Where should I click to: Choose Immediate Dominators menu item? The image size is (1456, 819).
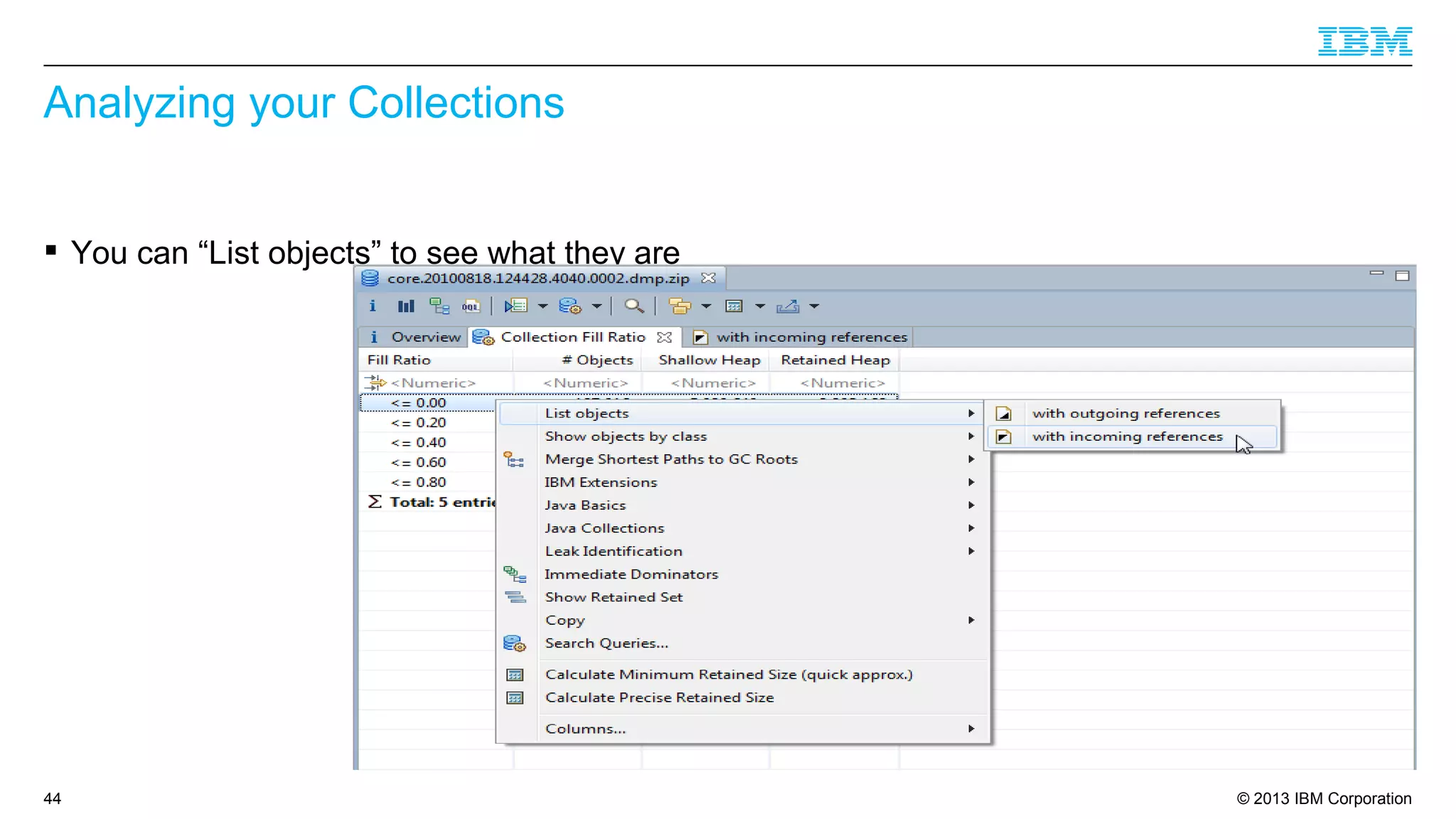pyautogui.click(x=742, y=574)
